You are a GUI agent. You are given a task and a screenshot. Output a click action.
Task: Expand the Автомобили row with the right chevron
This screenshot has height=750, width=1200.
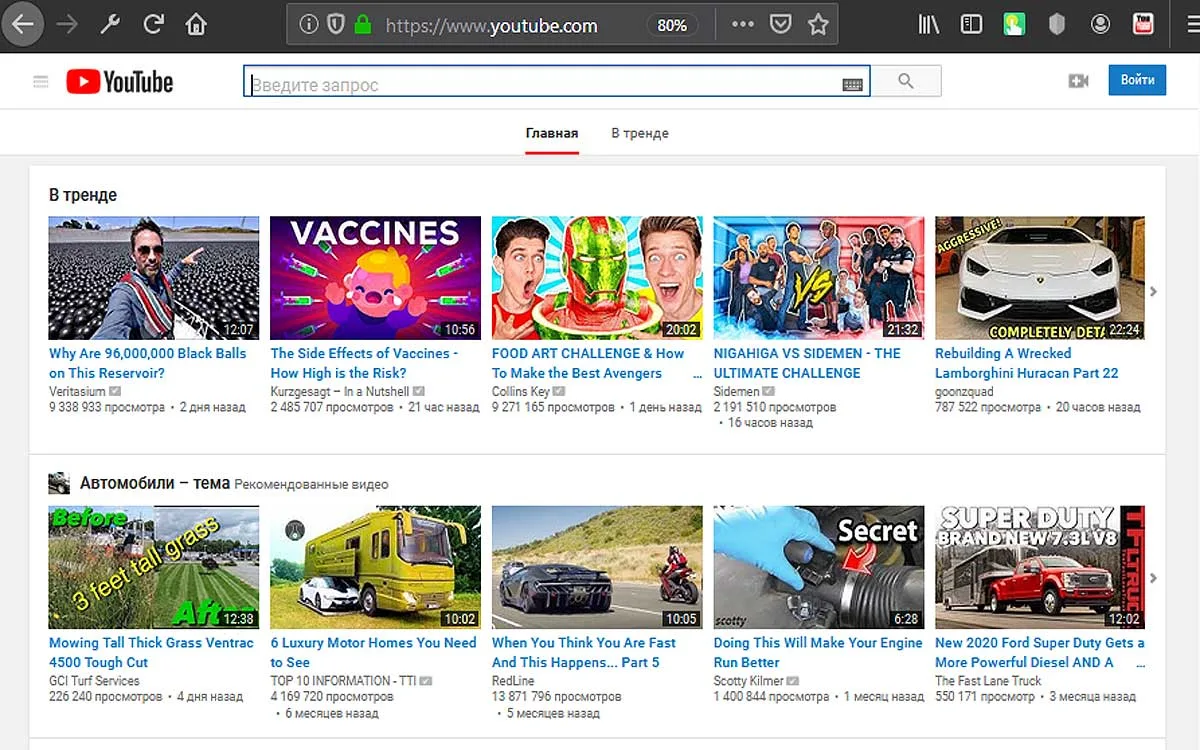click(1153, 578)
